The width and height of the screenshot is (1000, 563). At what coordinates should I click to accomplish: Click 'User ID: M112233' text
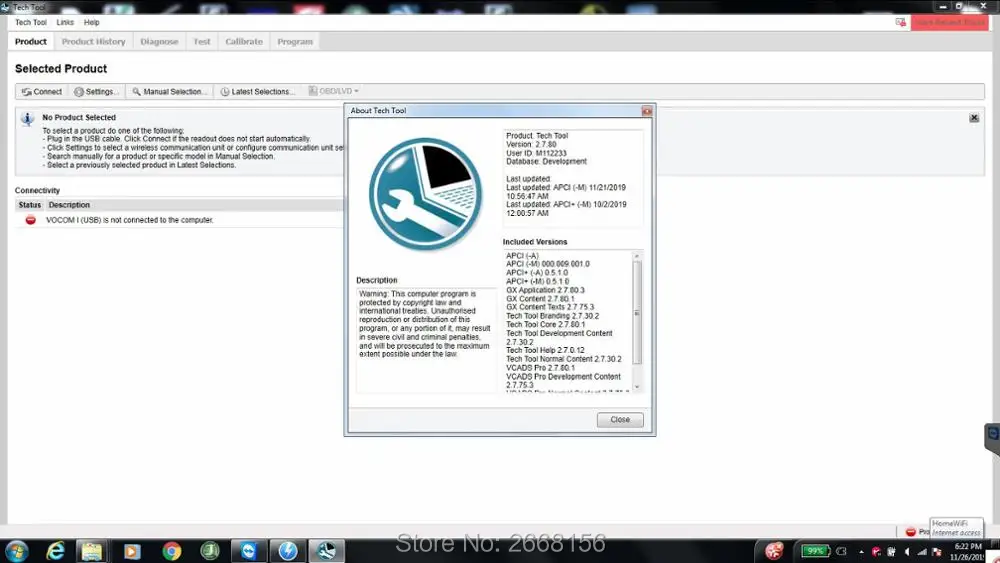coord(536,154)
